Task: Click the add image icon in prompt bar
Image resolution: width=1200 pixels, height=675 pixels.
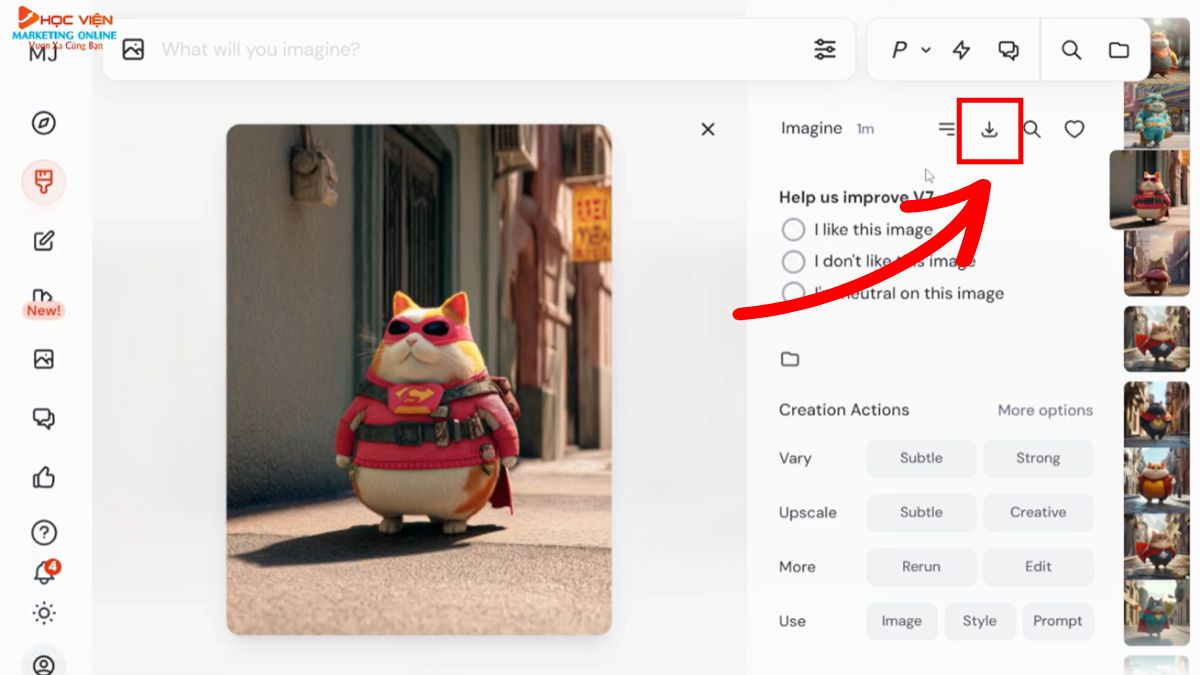Action: pyautogui.click(x=133, y=49)
